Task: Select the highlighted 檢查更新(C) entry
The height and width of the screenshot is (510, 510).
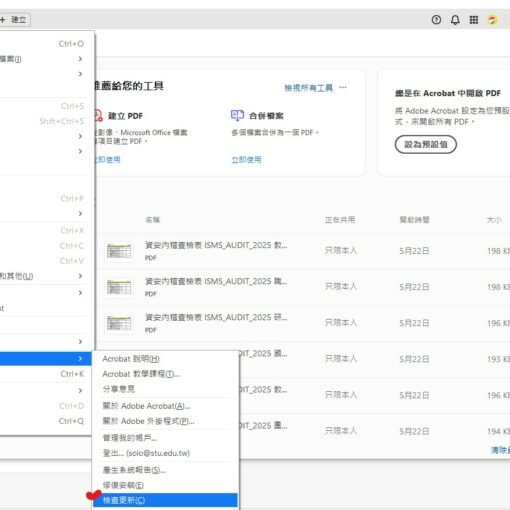Action: (x=166, y=500)
